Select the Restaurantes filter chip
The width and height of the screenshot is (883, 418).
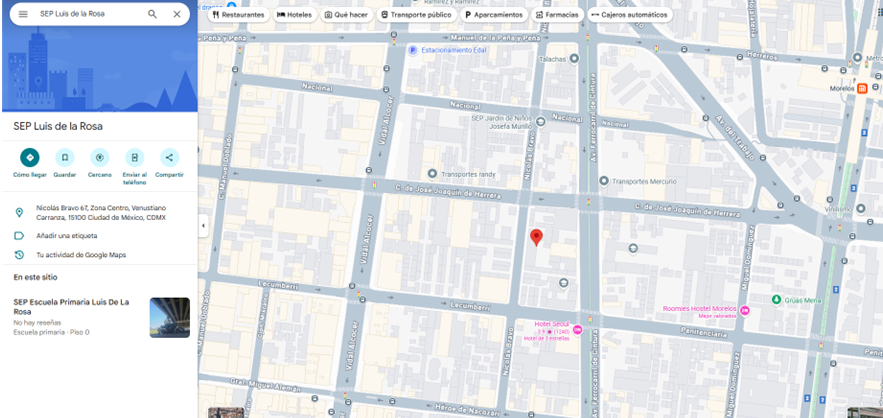point(239,15)
